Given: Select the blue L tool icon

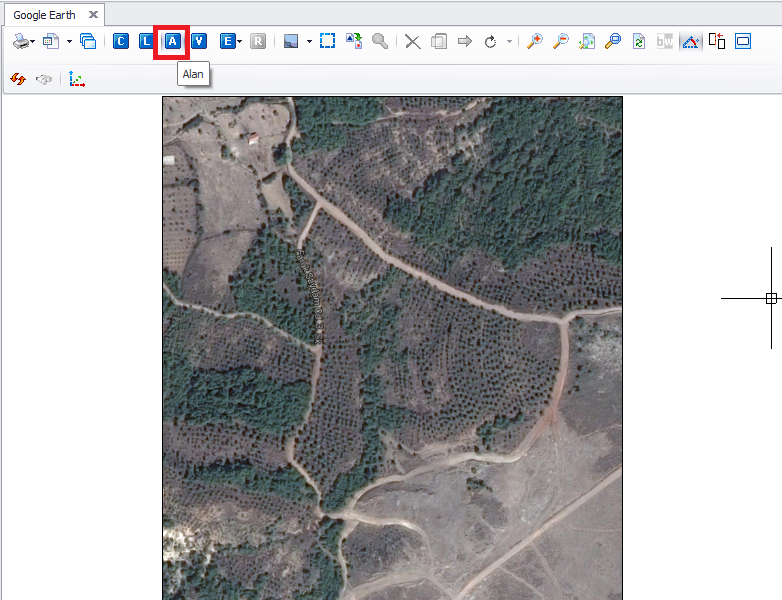Looking at the screenshot, I should click(147, 41).
